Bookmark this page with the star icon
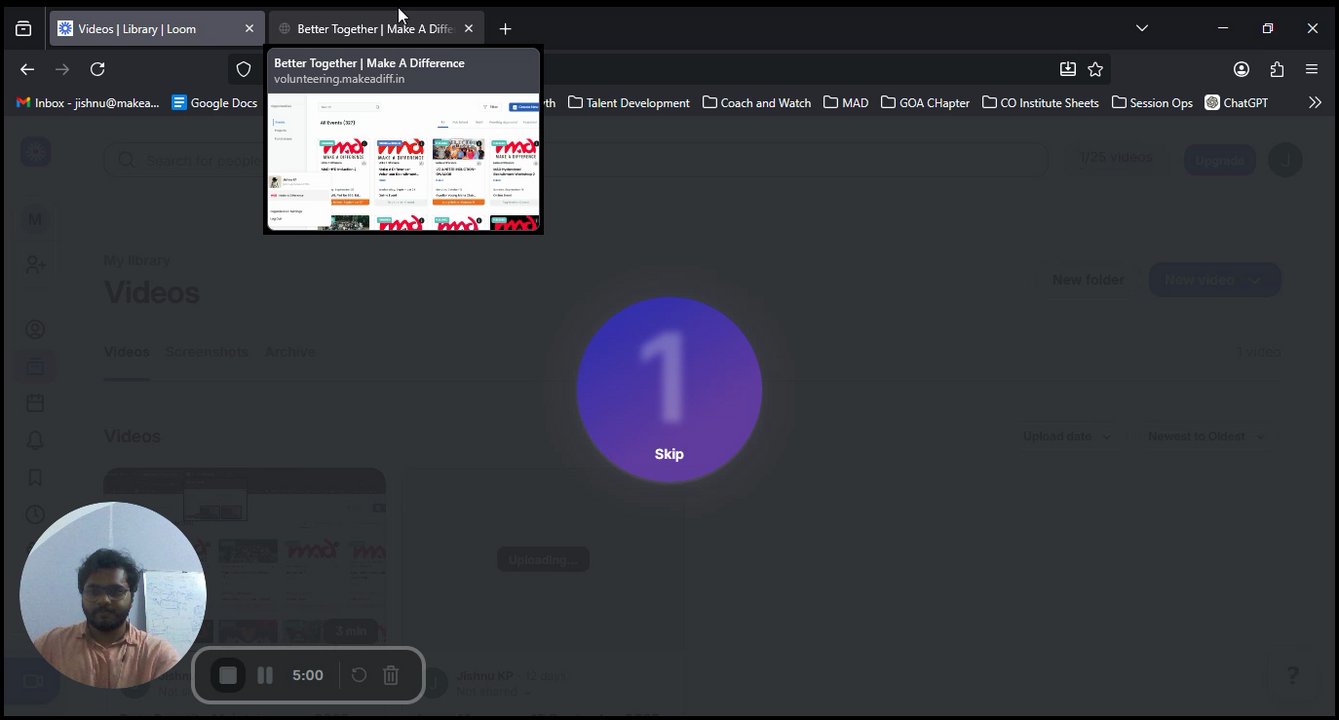Screen dimensions: 1339x720 click(1095, 69)
